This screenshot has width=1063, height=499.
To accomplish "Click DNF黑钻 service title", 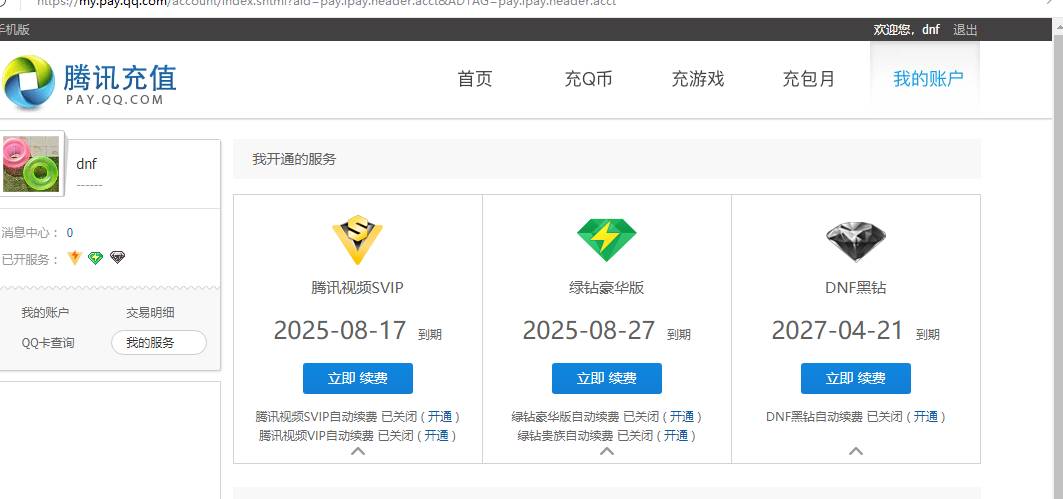I will point(856,287).
